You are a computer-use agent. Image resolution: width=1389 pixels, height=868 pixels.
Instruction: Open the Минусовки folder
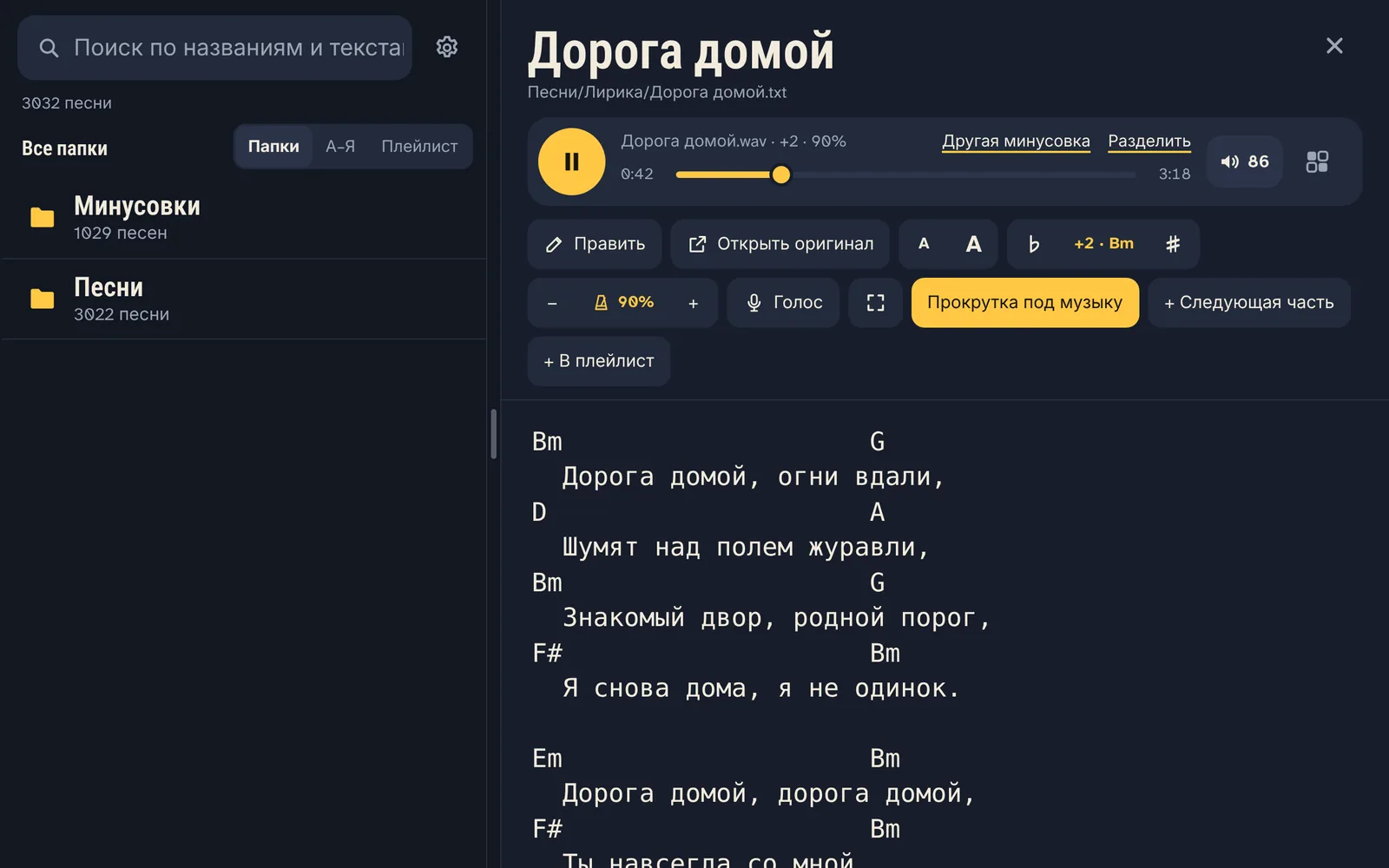(244, 218)
